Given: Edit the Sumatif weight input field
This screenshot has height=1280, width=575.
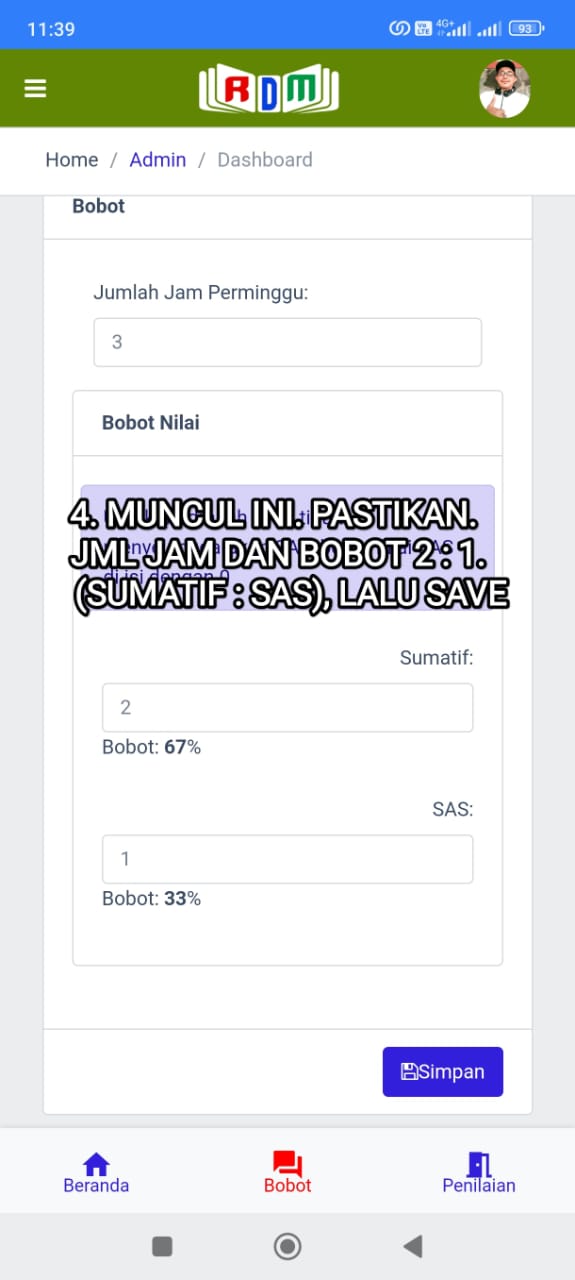Looking at the screenshot, I should pos(288,708).
